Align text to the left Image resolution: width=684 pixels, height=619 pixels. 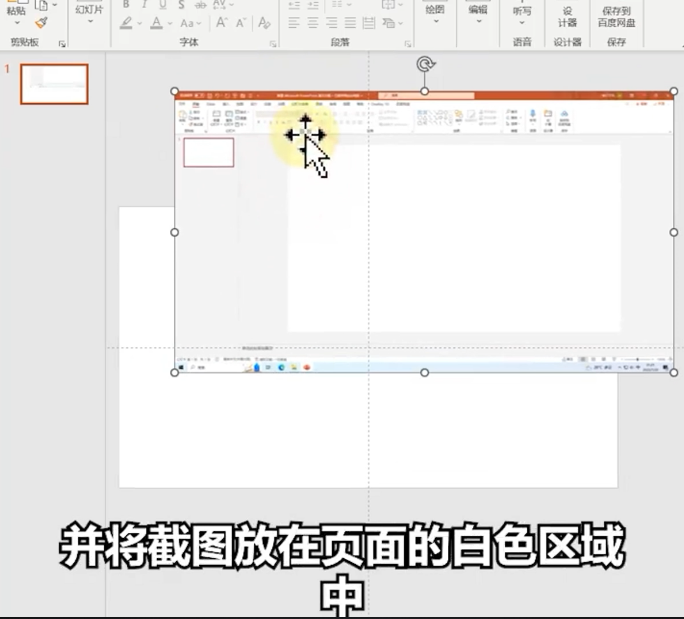[294, 23]
